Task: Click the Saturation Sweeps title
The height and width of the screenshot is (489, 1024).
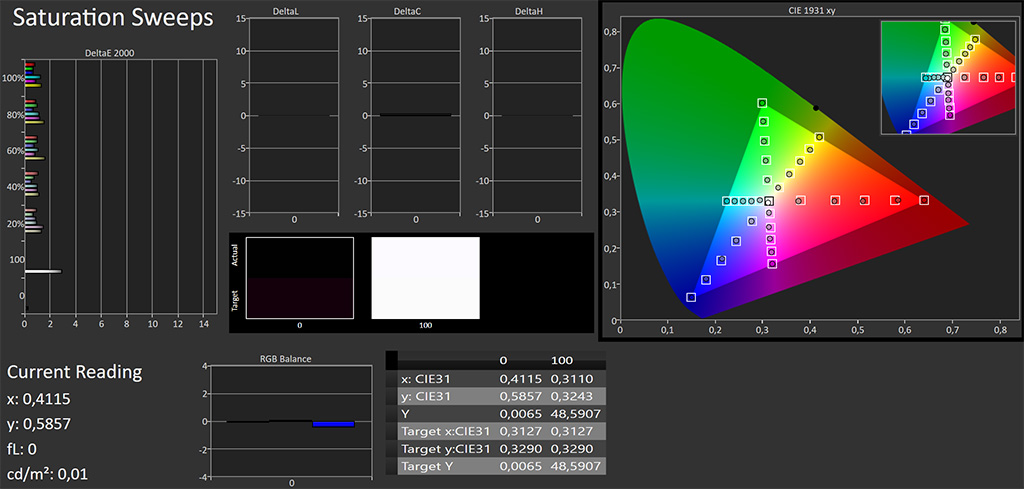Action: (x=113, y=18)
